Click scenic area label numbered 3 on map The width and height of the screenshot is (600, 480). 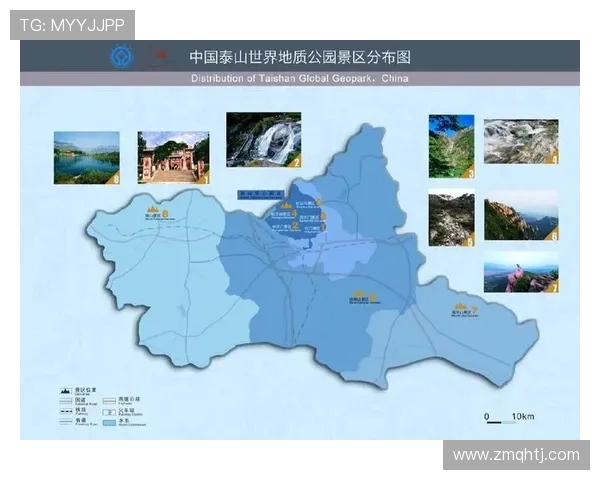click(313, 218)
